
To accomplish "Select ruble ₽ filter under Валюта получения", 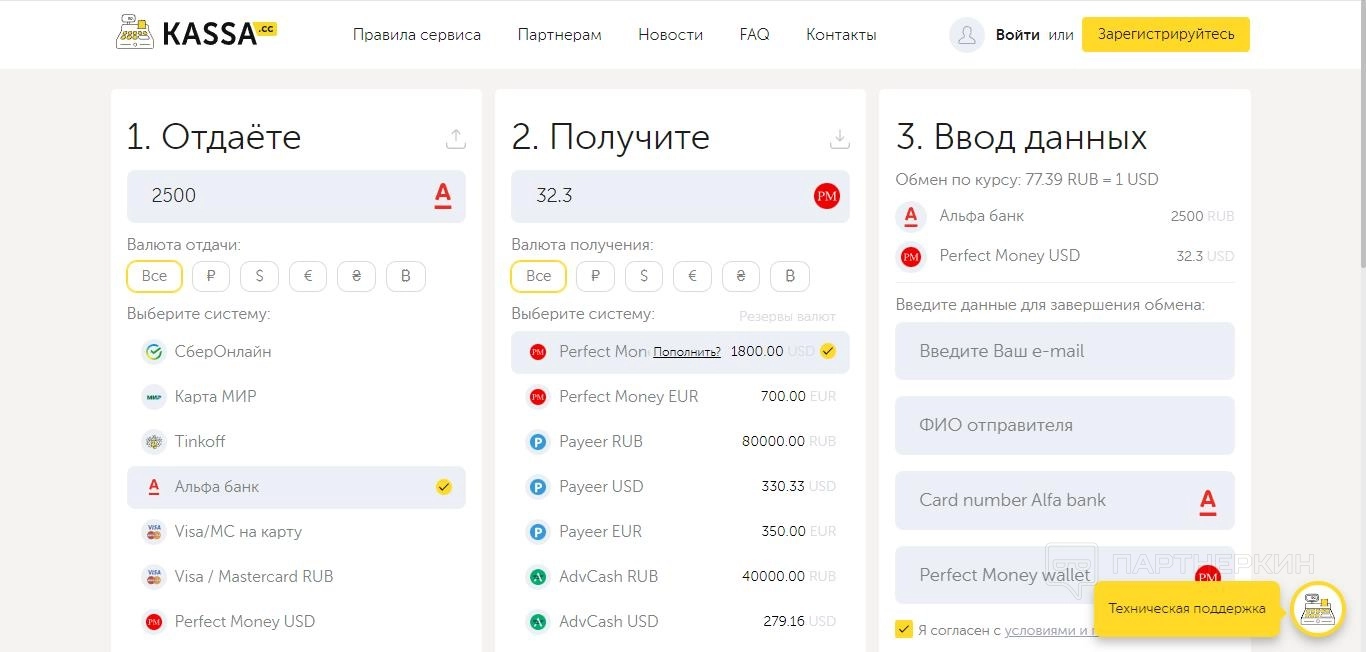I will click(596, 276).
